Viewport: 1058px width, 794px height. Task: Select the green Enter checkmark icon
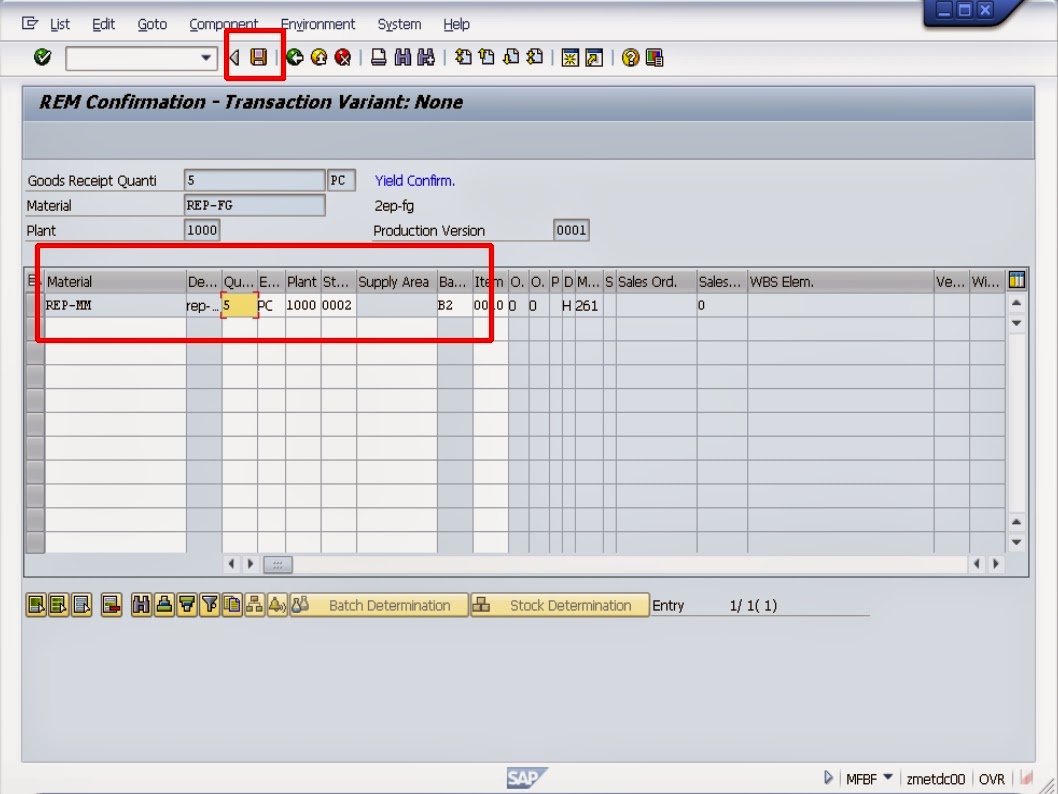41,57
